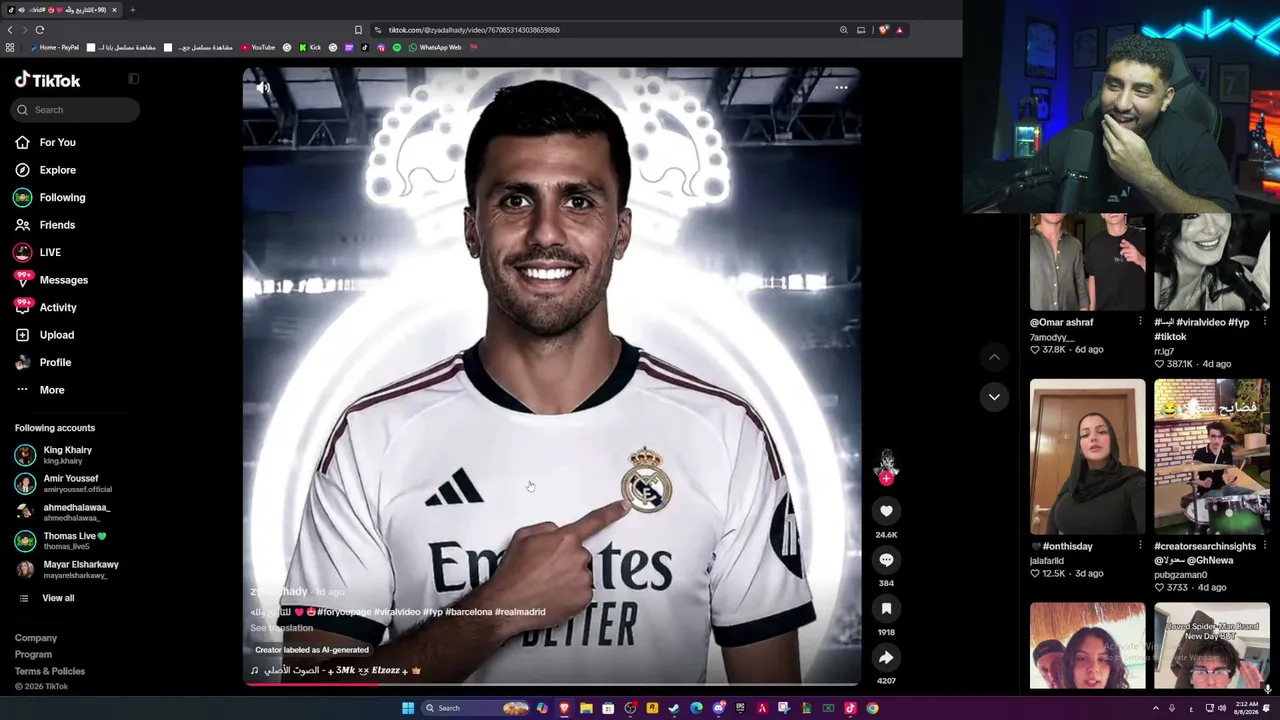
Task: Open the video's three-dot options menu
Action: [841, 88]
